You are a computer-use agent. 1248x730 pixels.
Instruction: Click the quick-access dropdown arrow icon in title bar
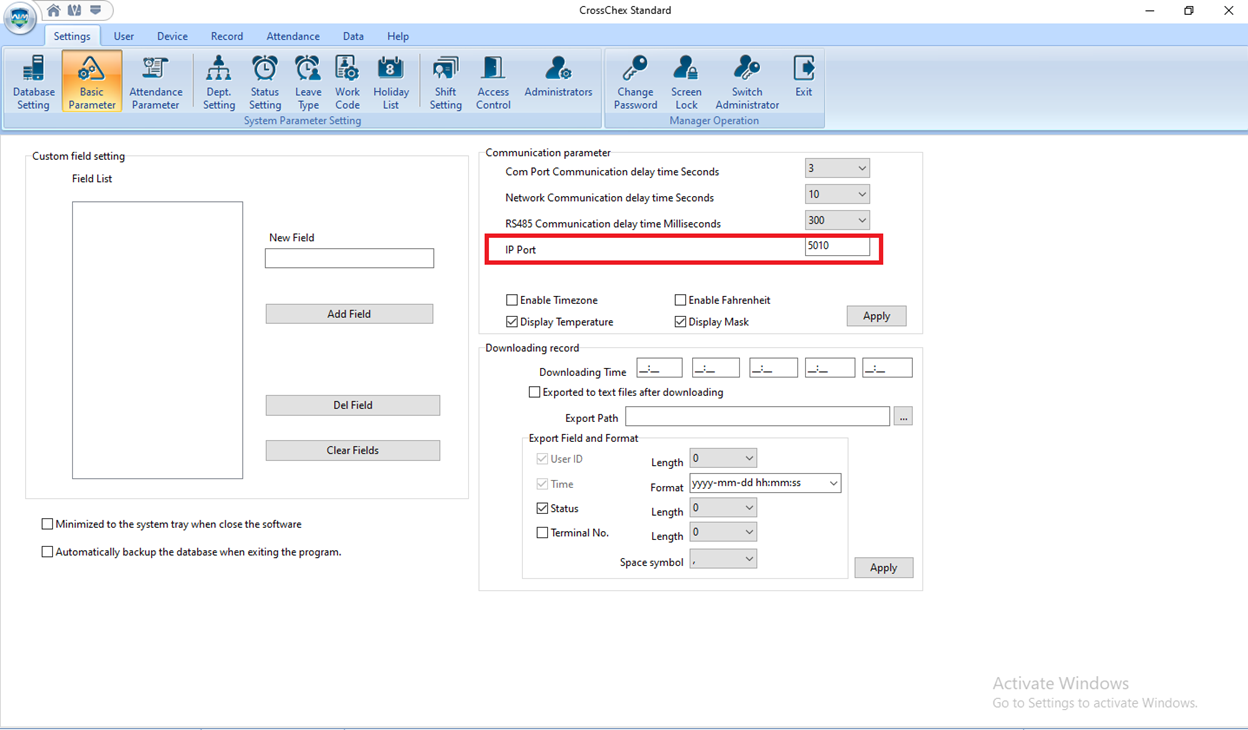96,10
